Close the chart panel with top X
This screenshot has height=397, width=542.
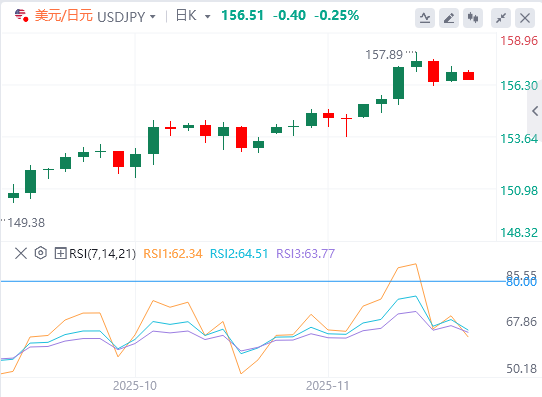[525, 18]
